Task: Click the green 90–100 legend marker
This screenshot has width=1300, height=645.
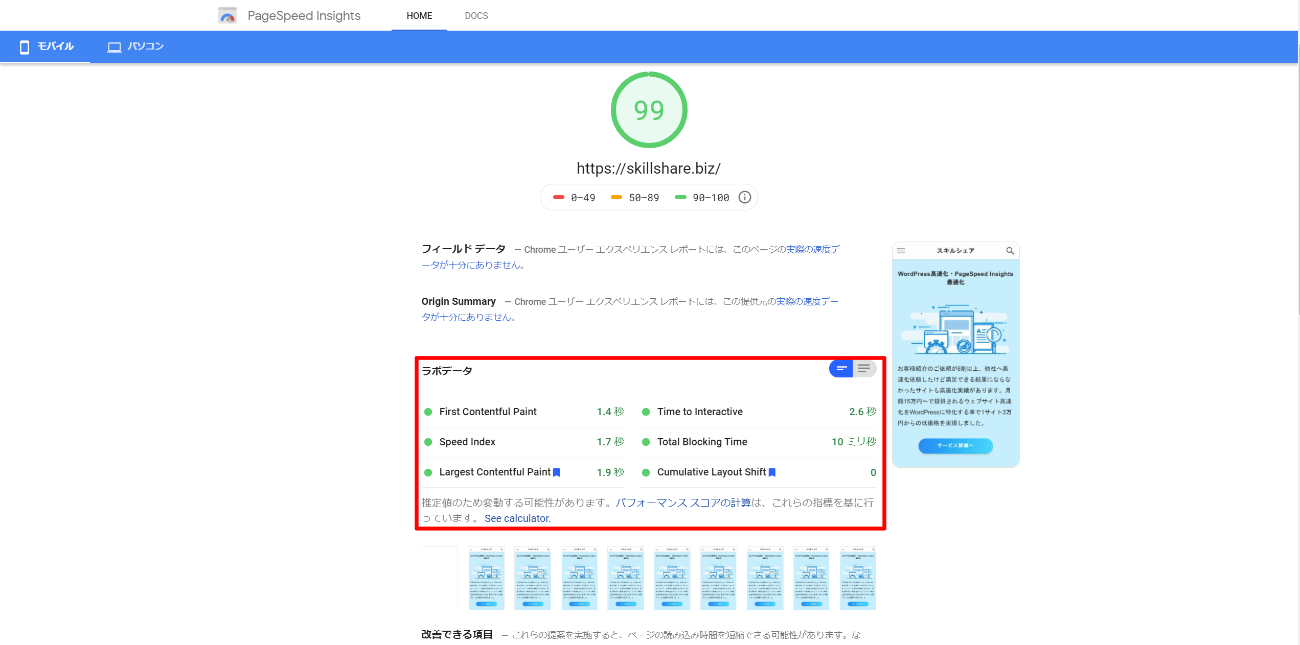Action: pos(680,197)
